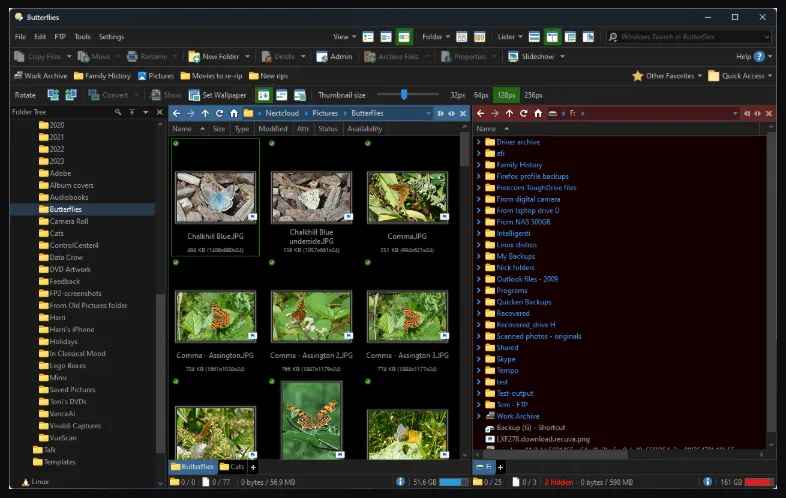
Task: Click the Rotate left icon
Action: (53, 95)
